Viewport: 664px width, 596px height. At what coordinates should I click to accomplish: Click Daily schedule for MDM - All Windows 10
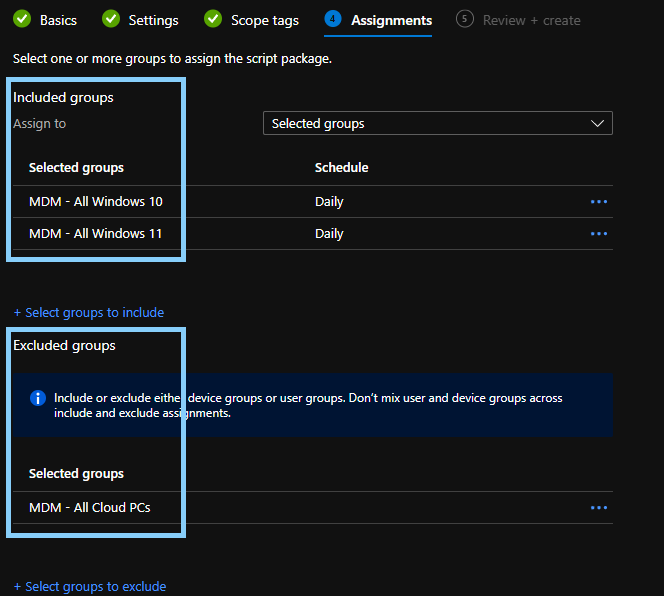click(329, 202)
